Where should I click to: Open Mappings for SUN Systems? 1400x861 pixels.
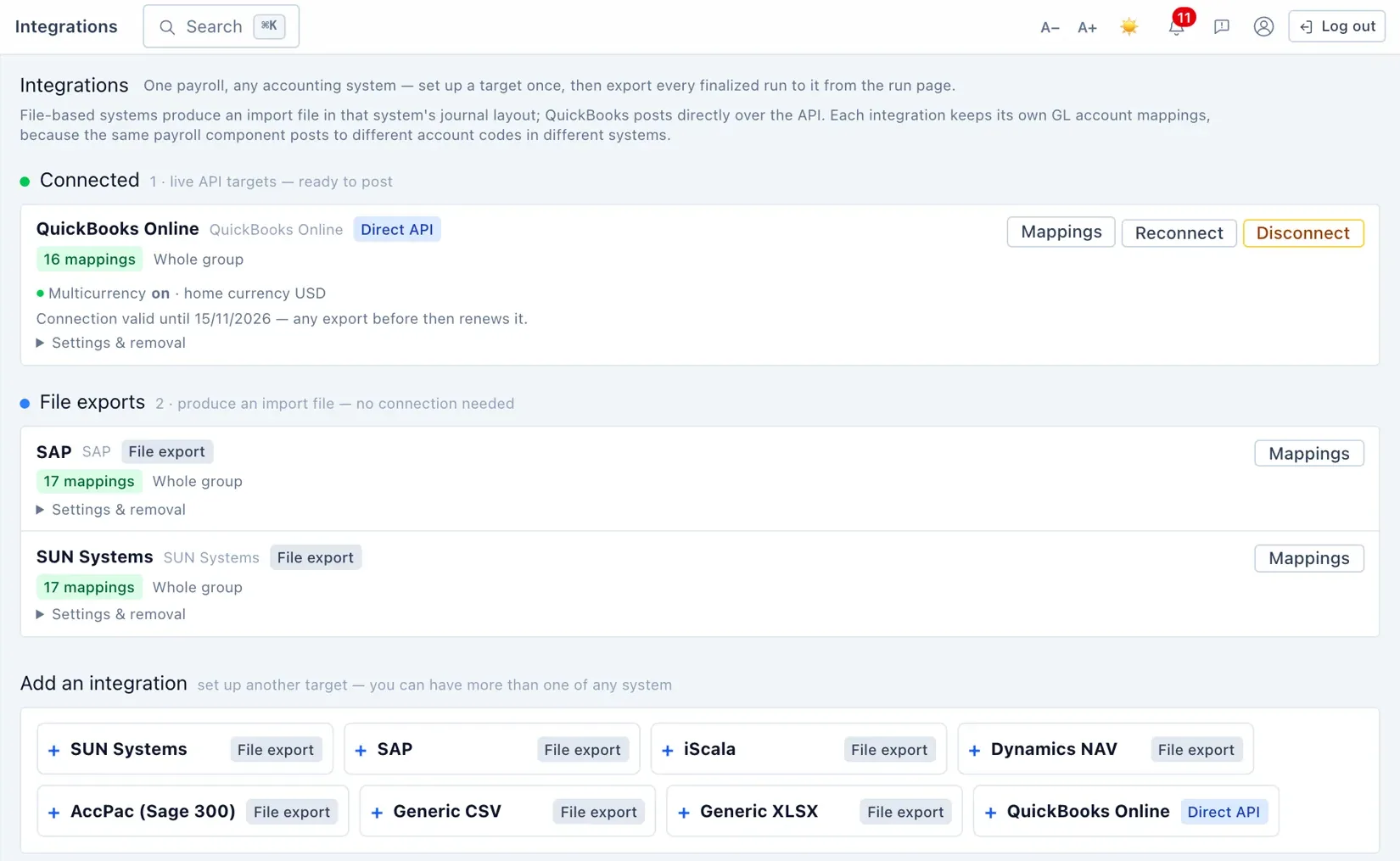click(x=1308, y=558)
